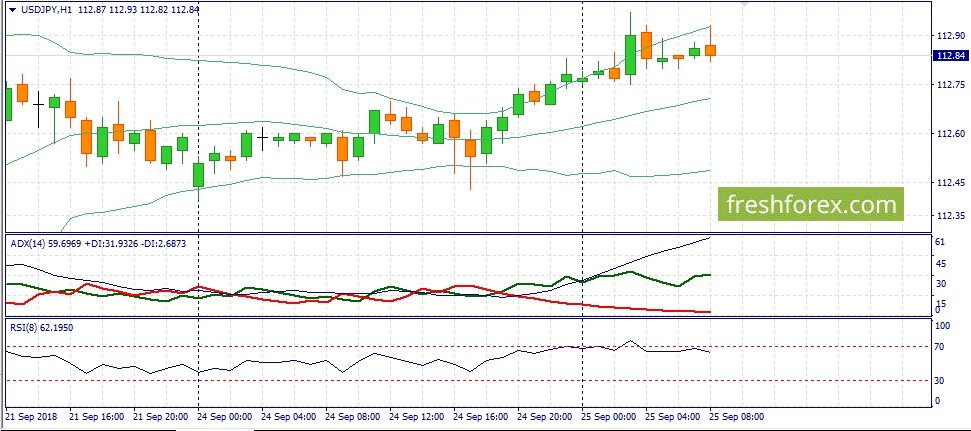971x431 pixels.
Task: Click the 112.90 price scale label
Action: coord(951,36)
